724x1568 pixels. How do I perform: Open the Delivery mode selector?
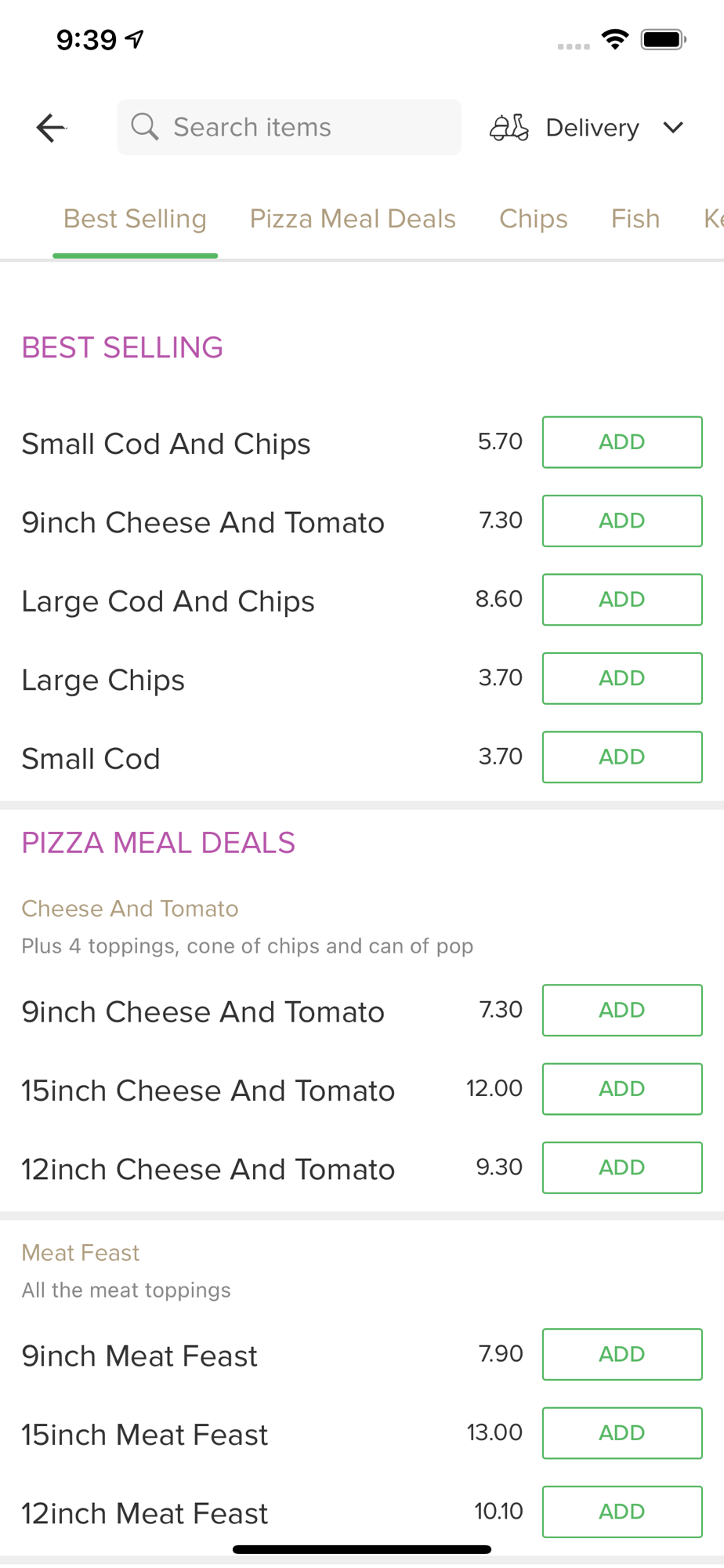[587, 127]
